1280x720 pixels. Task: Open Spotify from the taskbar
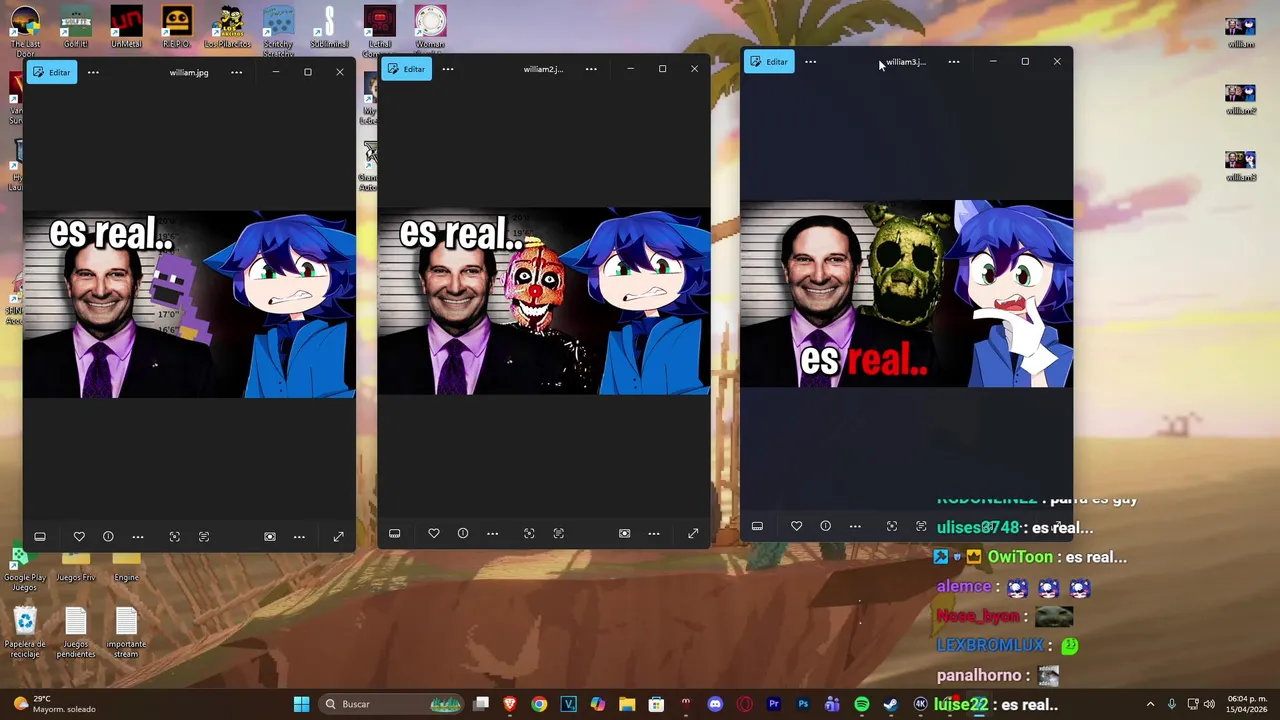(862, 704)
